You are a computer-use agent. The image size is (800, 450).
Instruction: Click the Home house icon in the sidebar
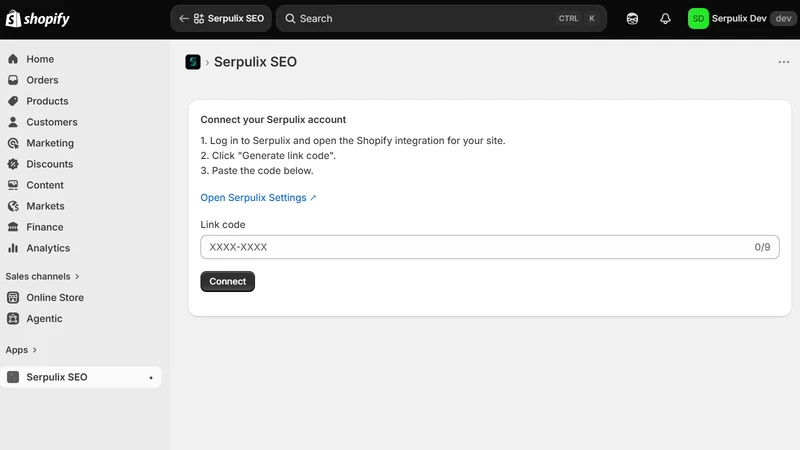pos(13,59)
